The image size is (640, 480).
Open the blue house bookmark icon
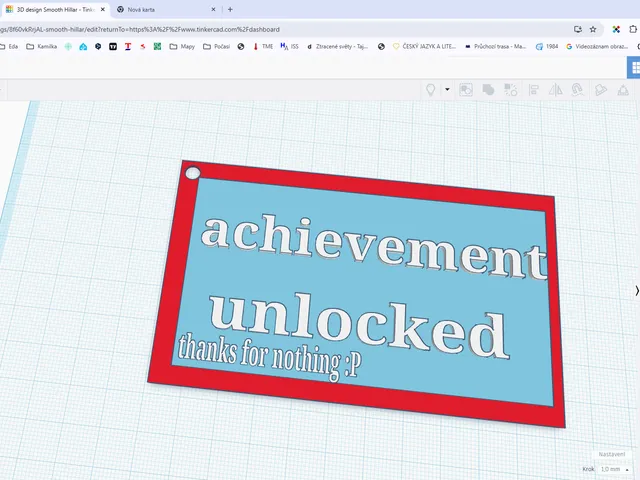click(83, 47)
